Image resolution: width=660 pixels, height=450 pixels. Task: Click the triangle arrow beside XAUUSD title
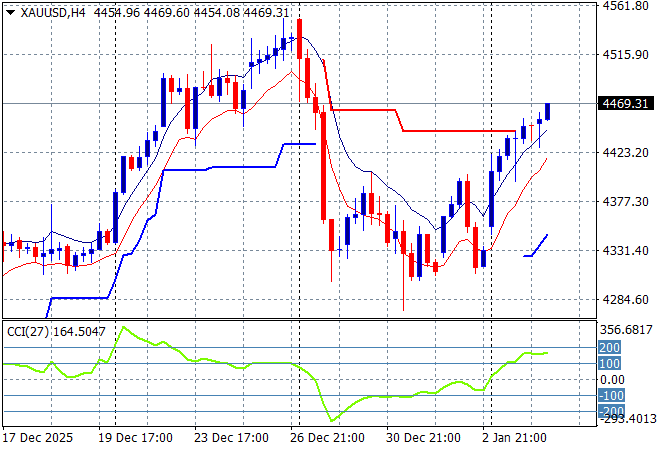[9, 11]
